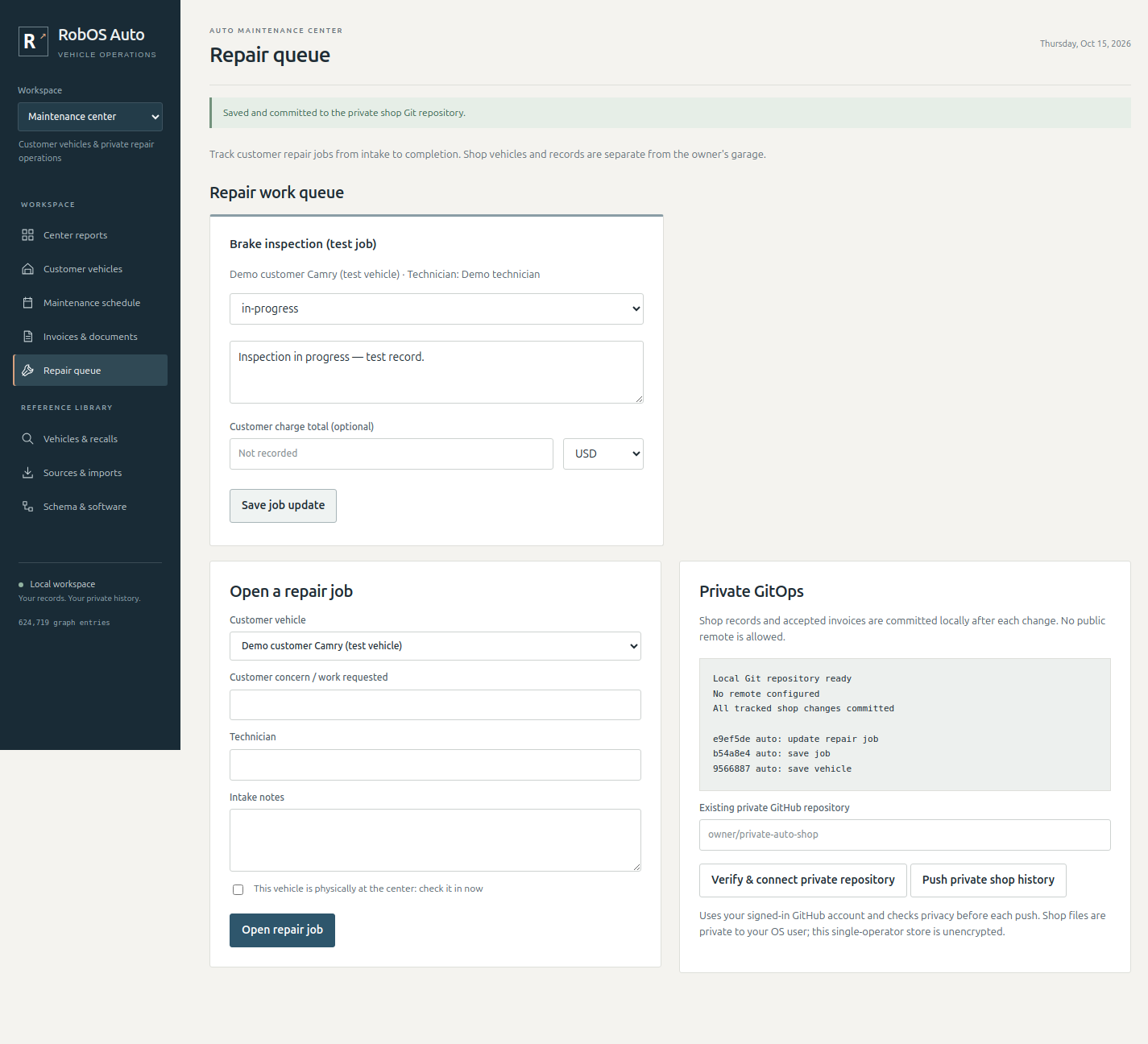This screenshot has height=1044, width=1148.
Task: Click the 'Brake inspection (test job)' heading
Action: [x=303, y=244]
